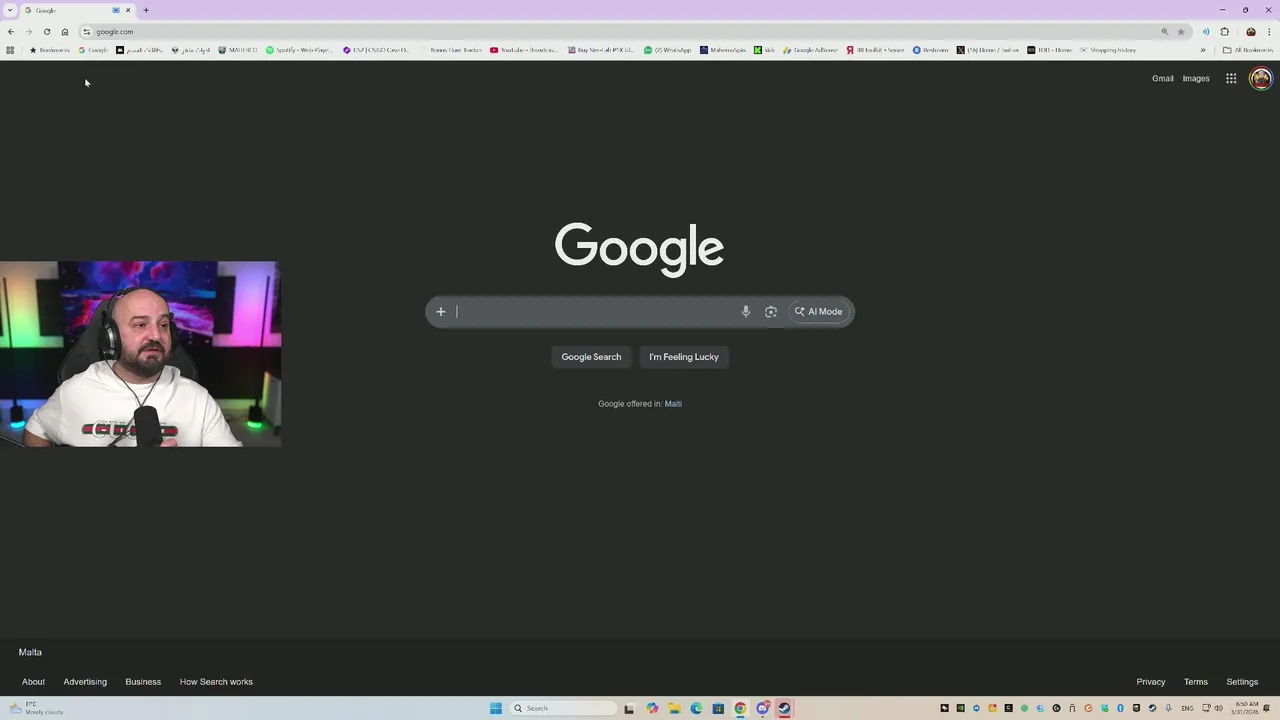Open the Shopping history bookmark
The height and width of the screenshot is (720, 1280).
click(1107, 50)
